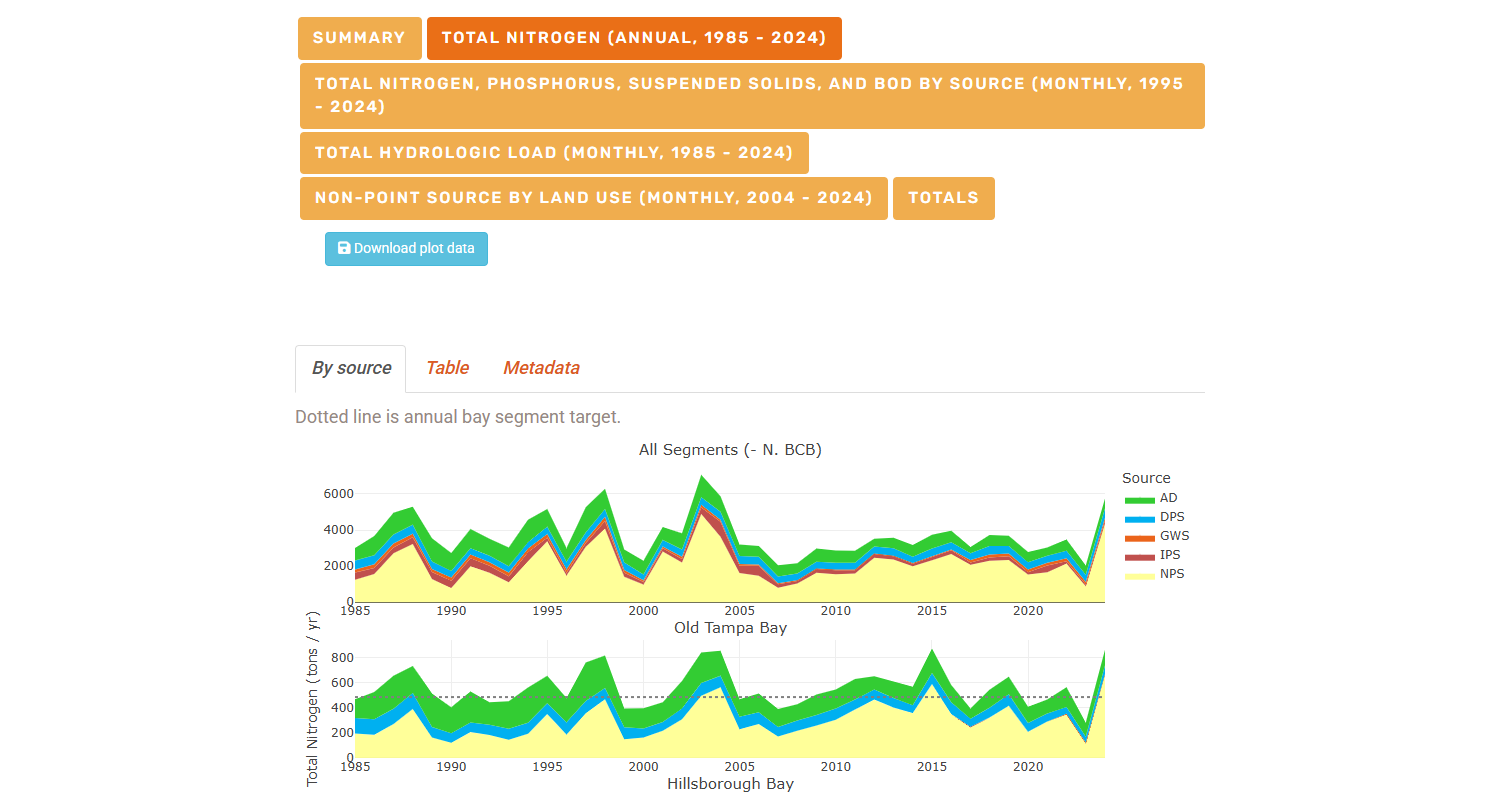The width and height of the screenshot is (1505, 792).
Task: Open the Metadata tab
Action: point(541,368)
